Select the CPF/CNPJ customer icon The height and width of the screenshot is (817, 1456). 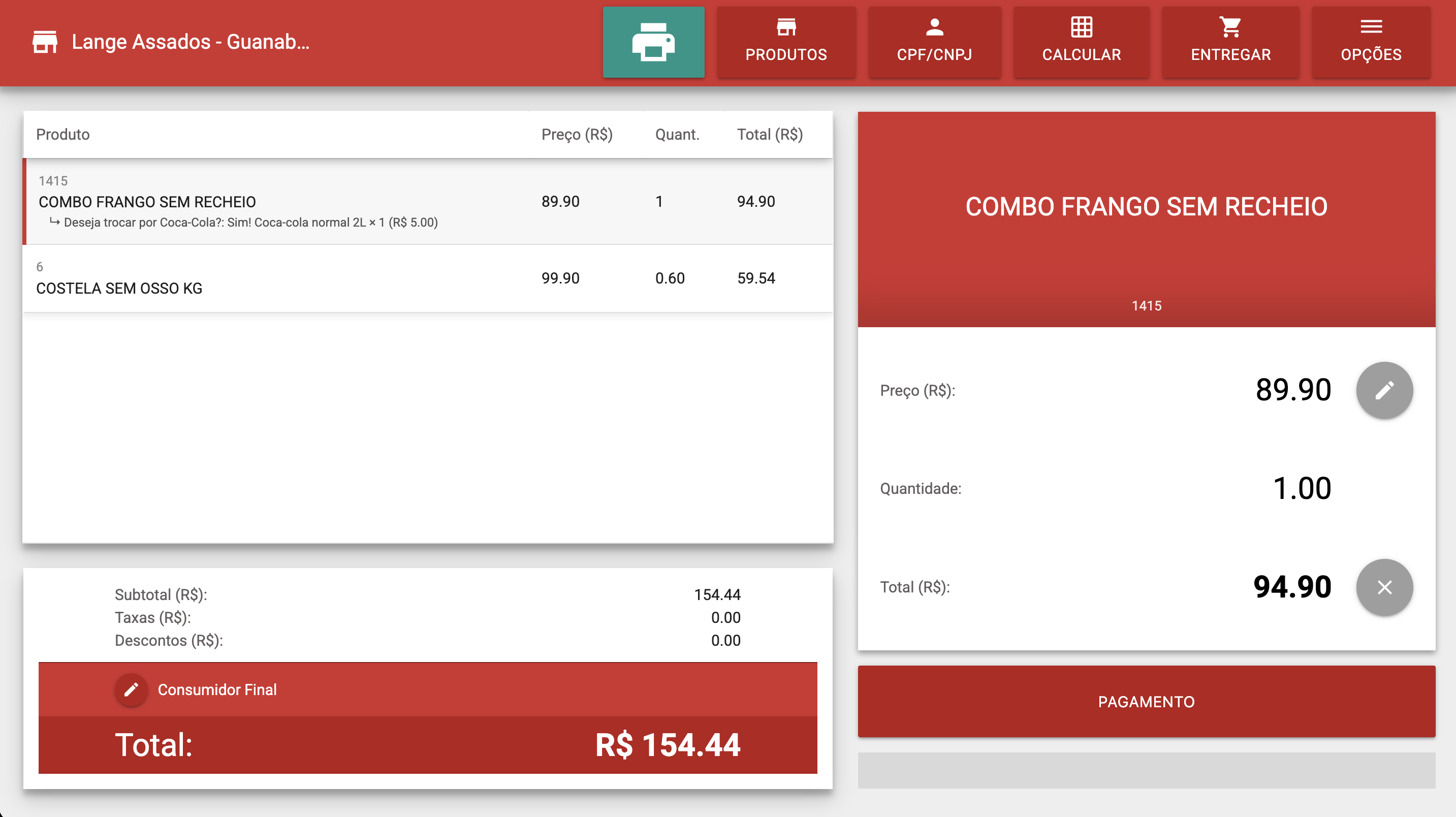tap(934, 25)
